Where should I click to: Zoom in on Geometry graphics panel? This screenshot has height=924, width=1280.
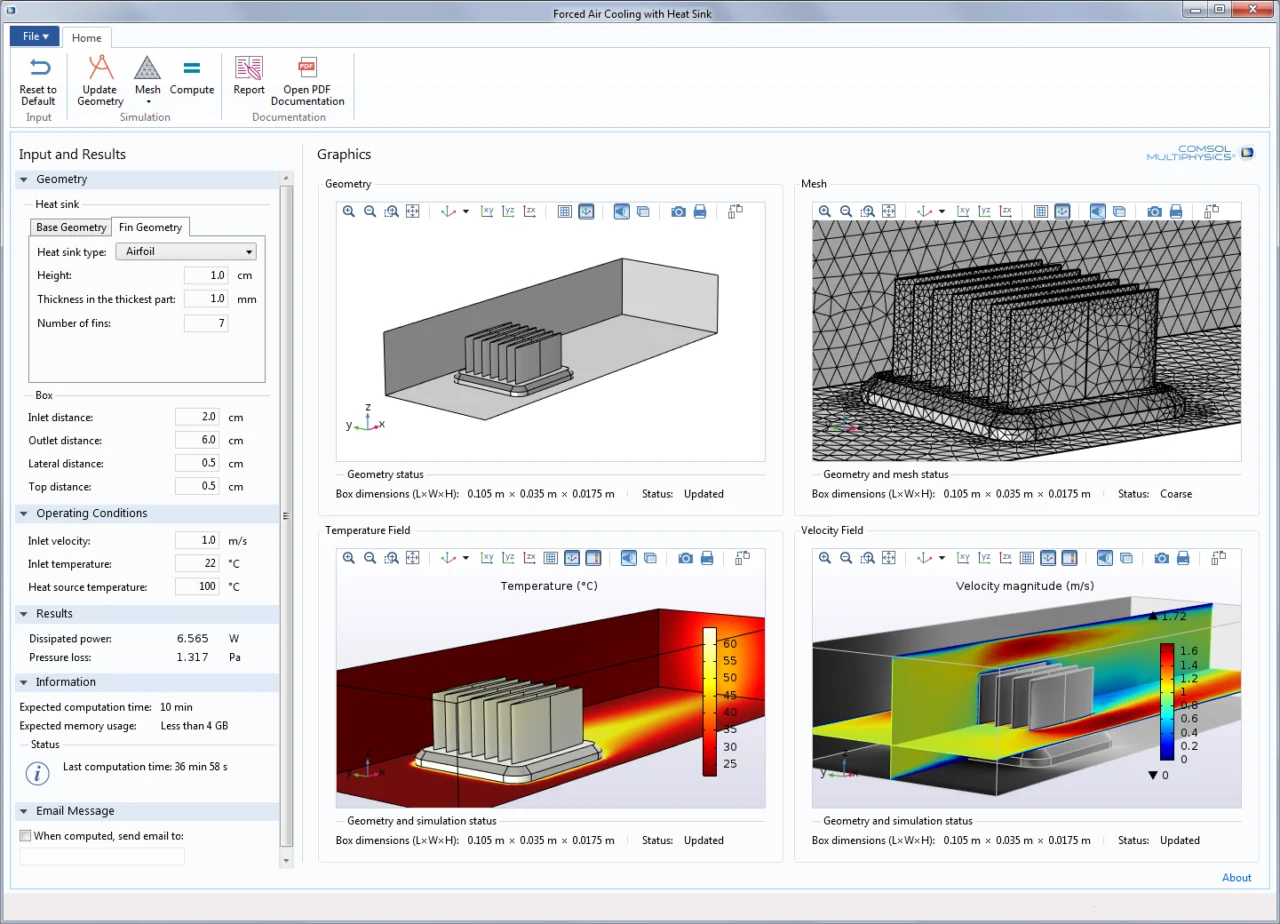point(349,212)
